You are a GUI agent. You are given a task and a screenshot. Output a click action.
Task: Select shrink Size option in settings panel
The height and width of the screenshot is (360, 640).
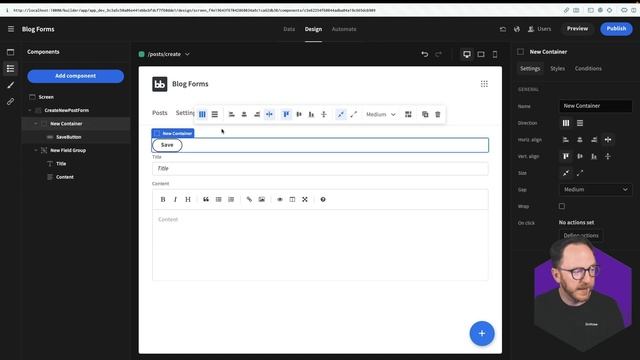click(x=566, y=173)
